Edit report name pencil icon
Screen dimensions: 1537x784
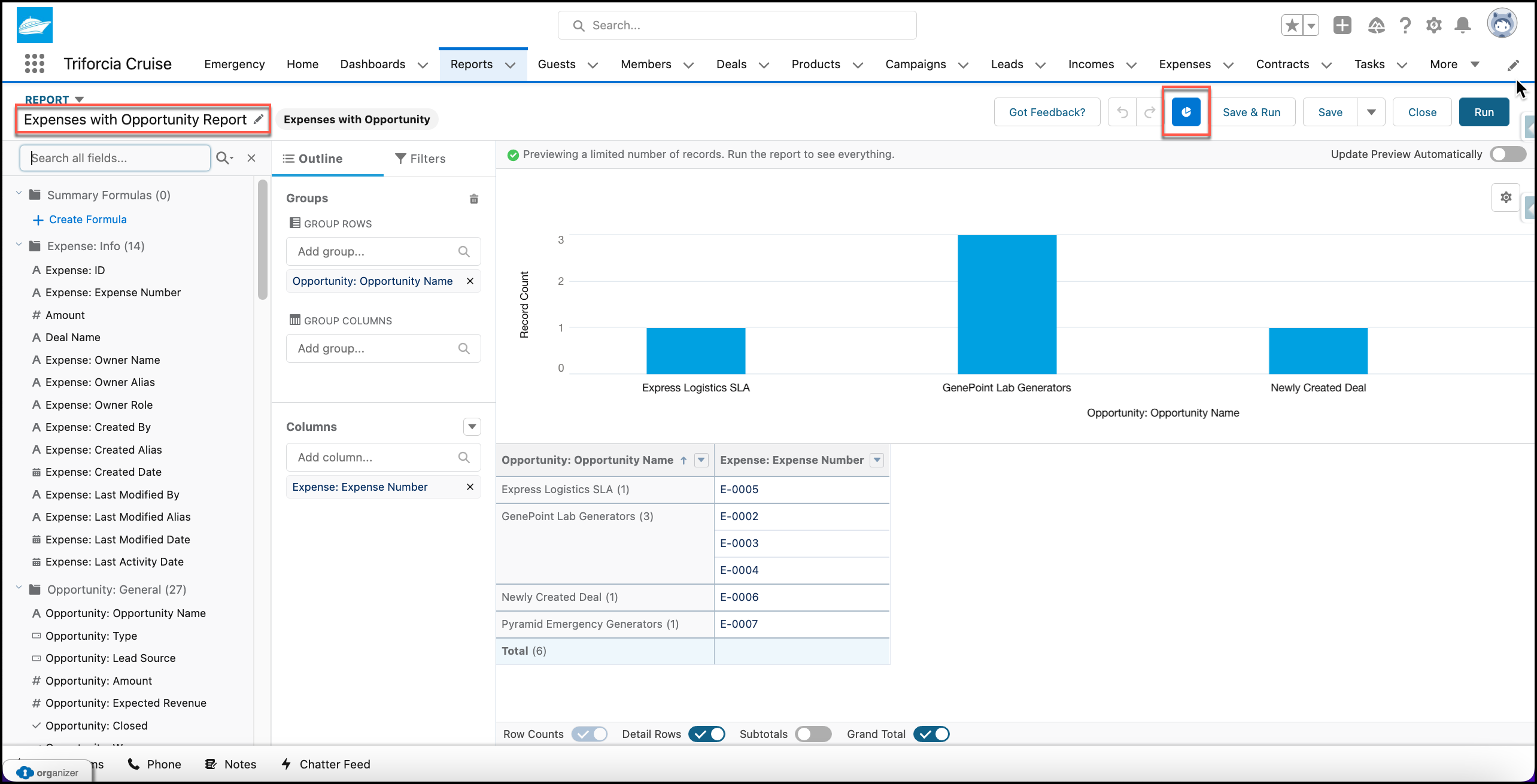coord(259,119)
